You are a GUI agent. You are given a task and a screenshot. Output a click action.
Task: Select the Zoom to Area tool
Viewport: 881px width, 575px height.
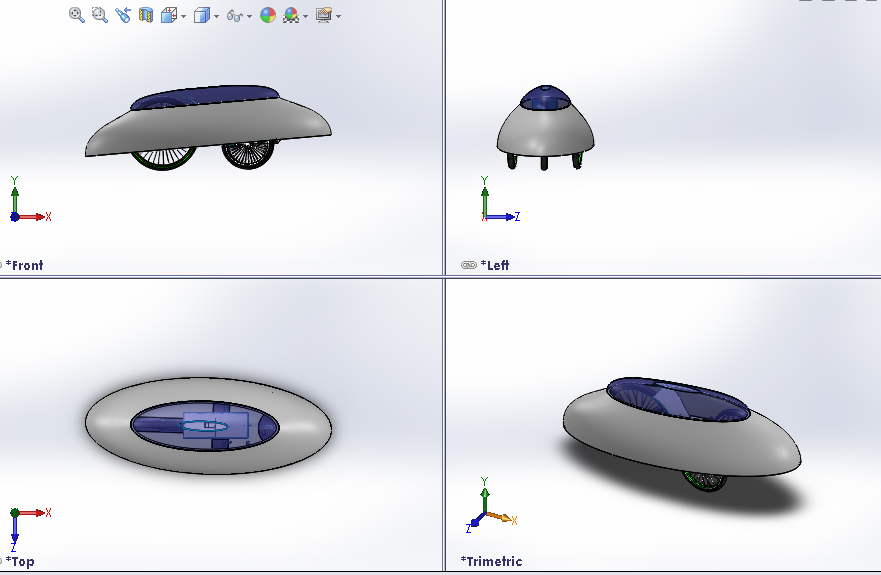click(x=100, y=15)
